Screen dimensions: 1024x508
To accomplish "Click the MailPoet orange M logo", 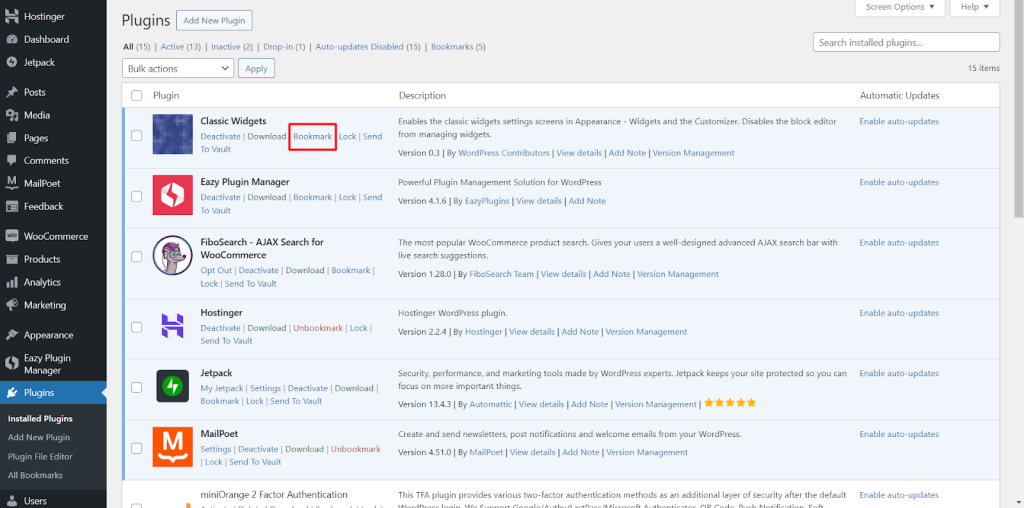I will click(172, 447).
